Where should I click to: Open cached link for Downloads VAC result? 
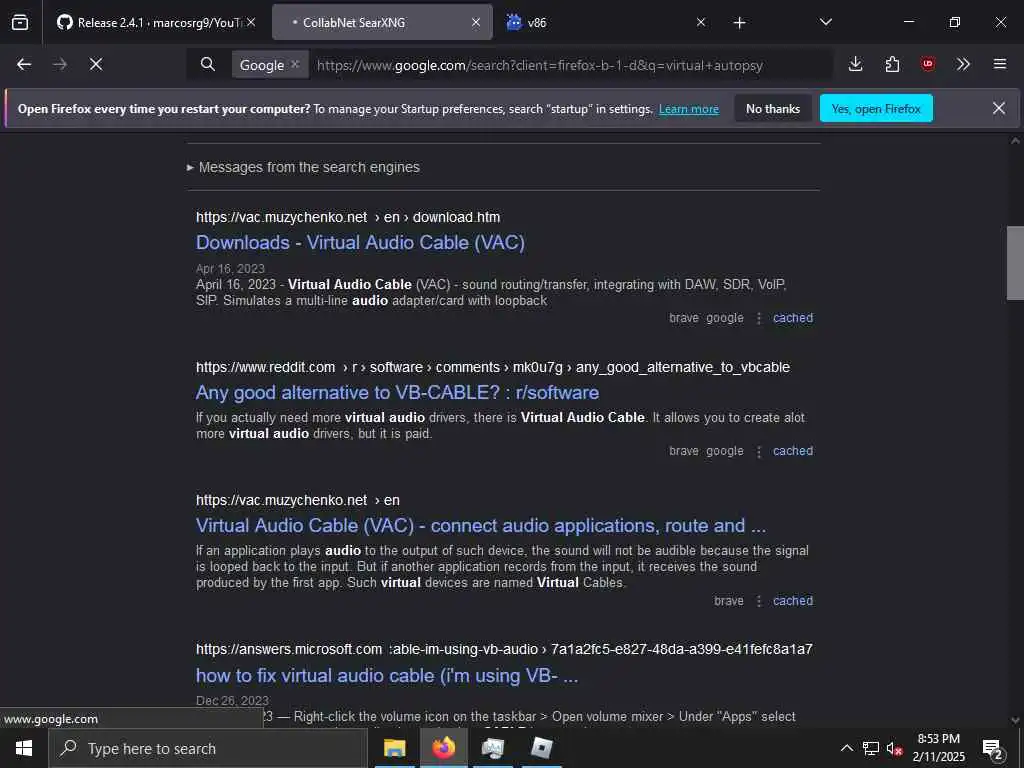click(x=793, y=318)
